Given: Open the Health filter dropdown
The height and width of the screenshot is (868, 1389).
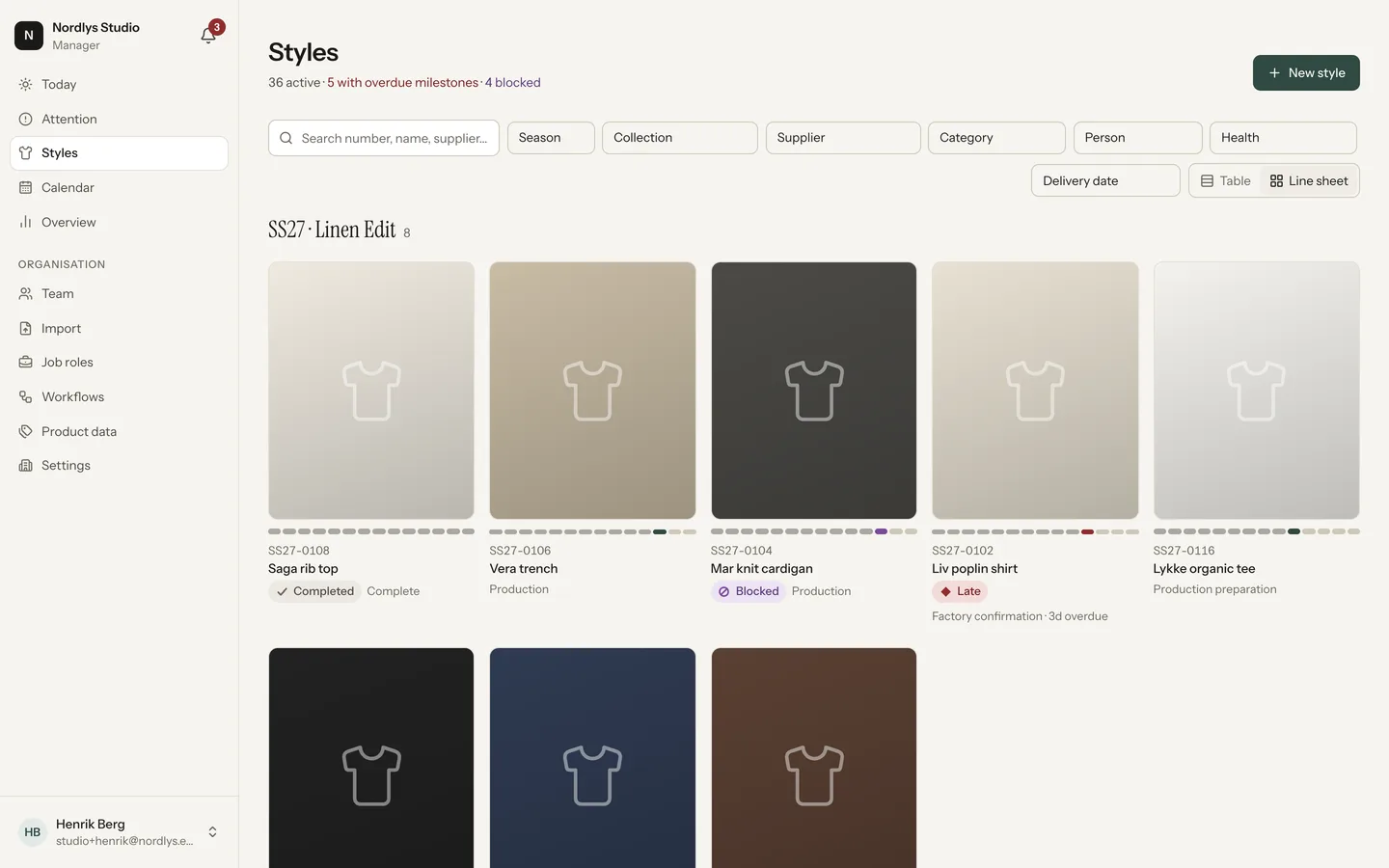Looking at the screenshot, I should (x=1283, y=138).
